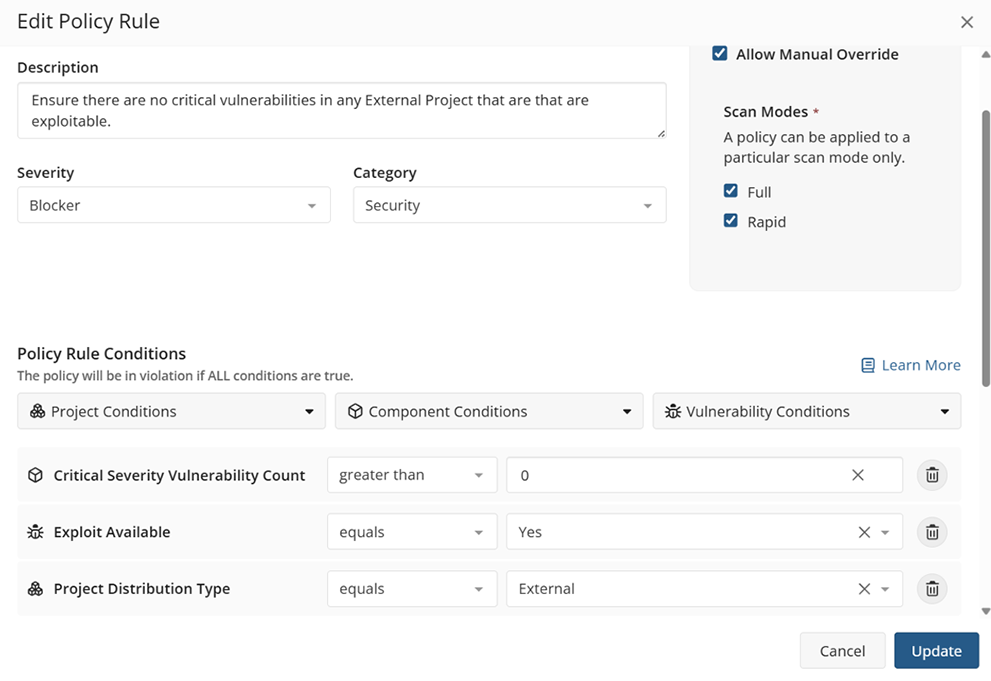Screen dimensions: 991x681
Task: Click the 'Scan Modes' label
Action: (765, 112)
